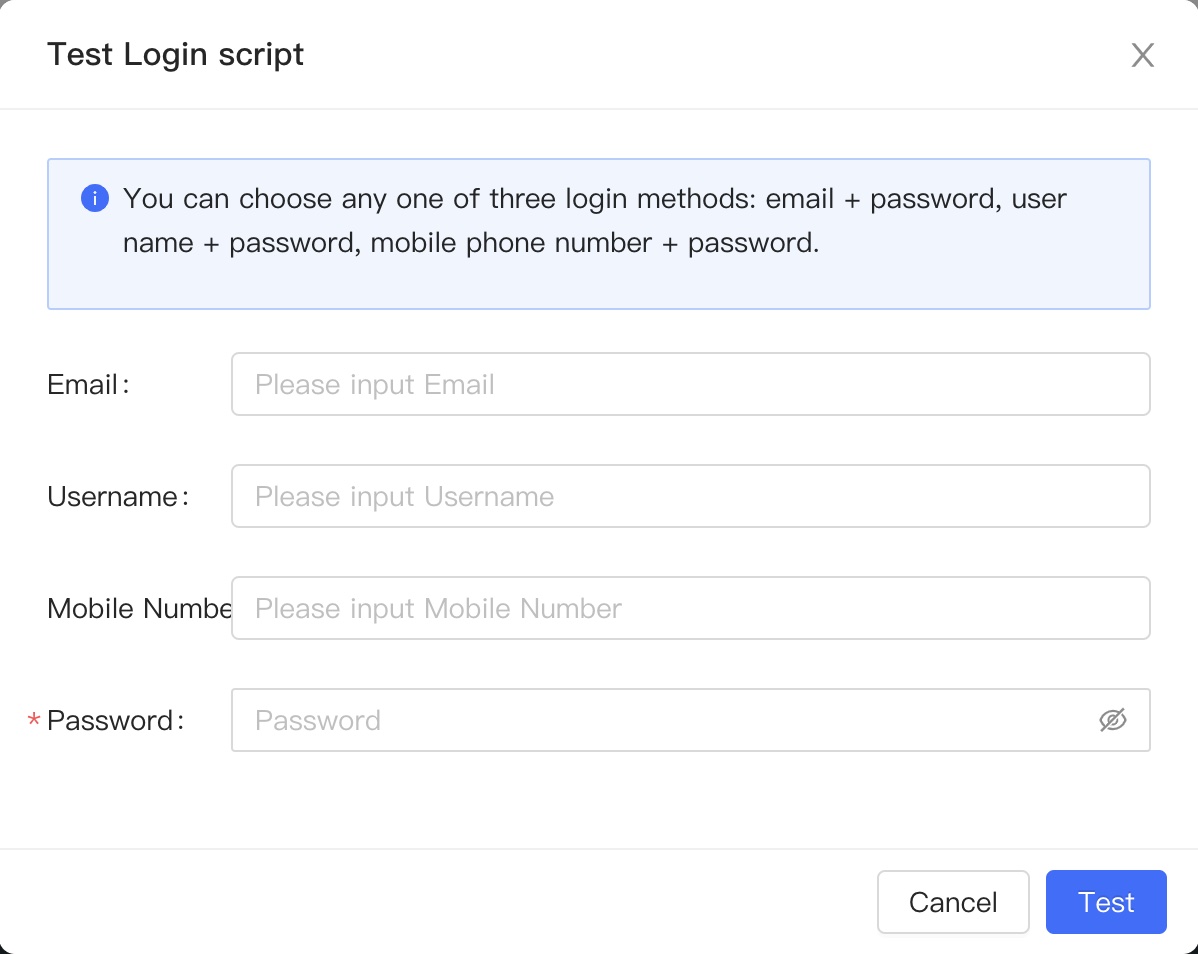Focus the Email input field

click(690, 384)
